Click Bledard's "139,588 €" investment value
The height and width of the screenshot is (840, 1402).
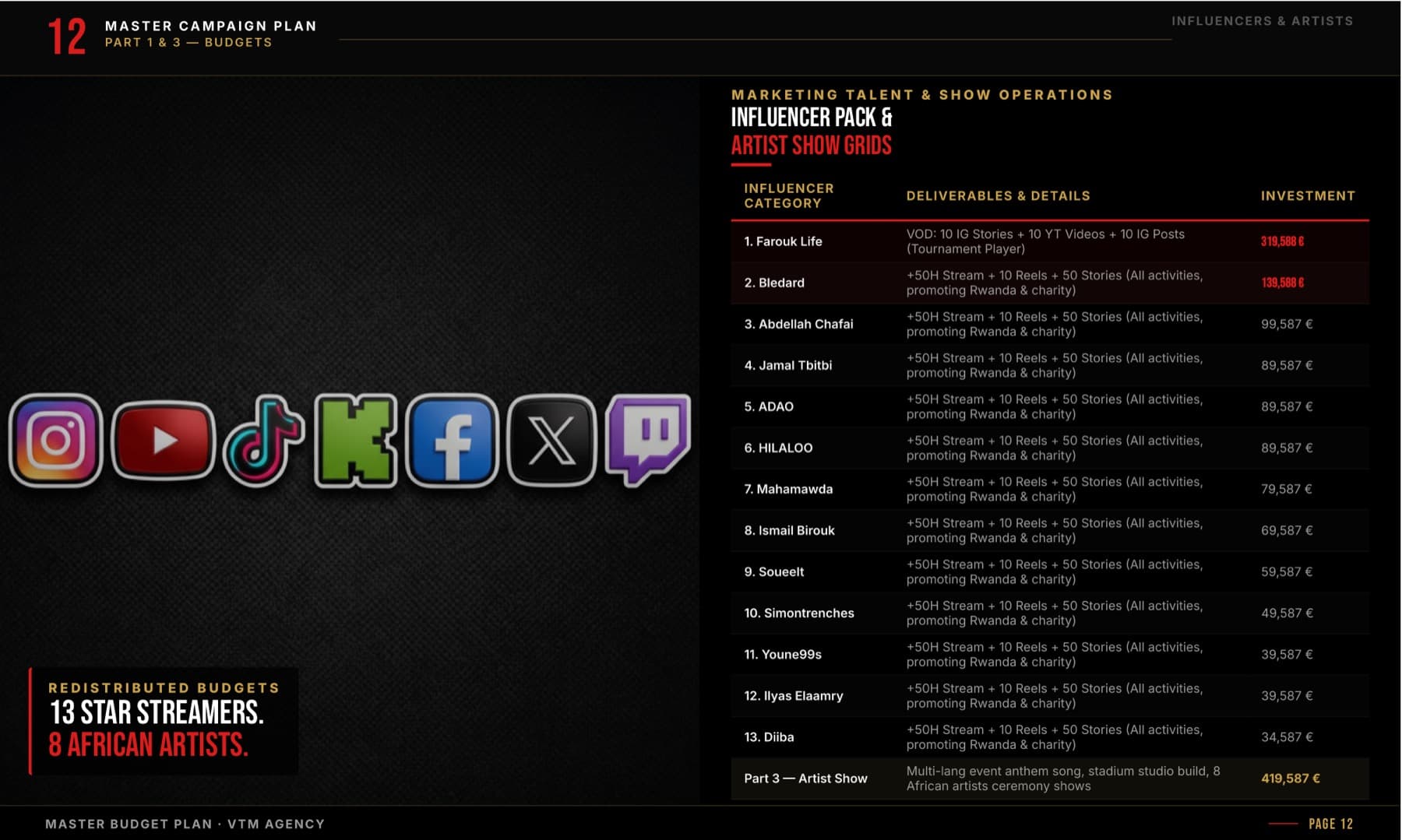click(x=1282, y=283)
